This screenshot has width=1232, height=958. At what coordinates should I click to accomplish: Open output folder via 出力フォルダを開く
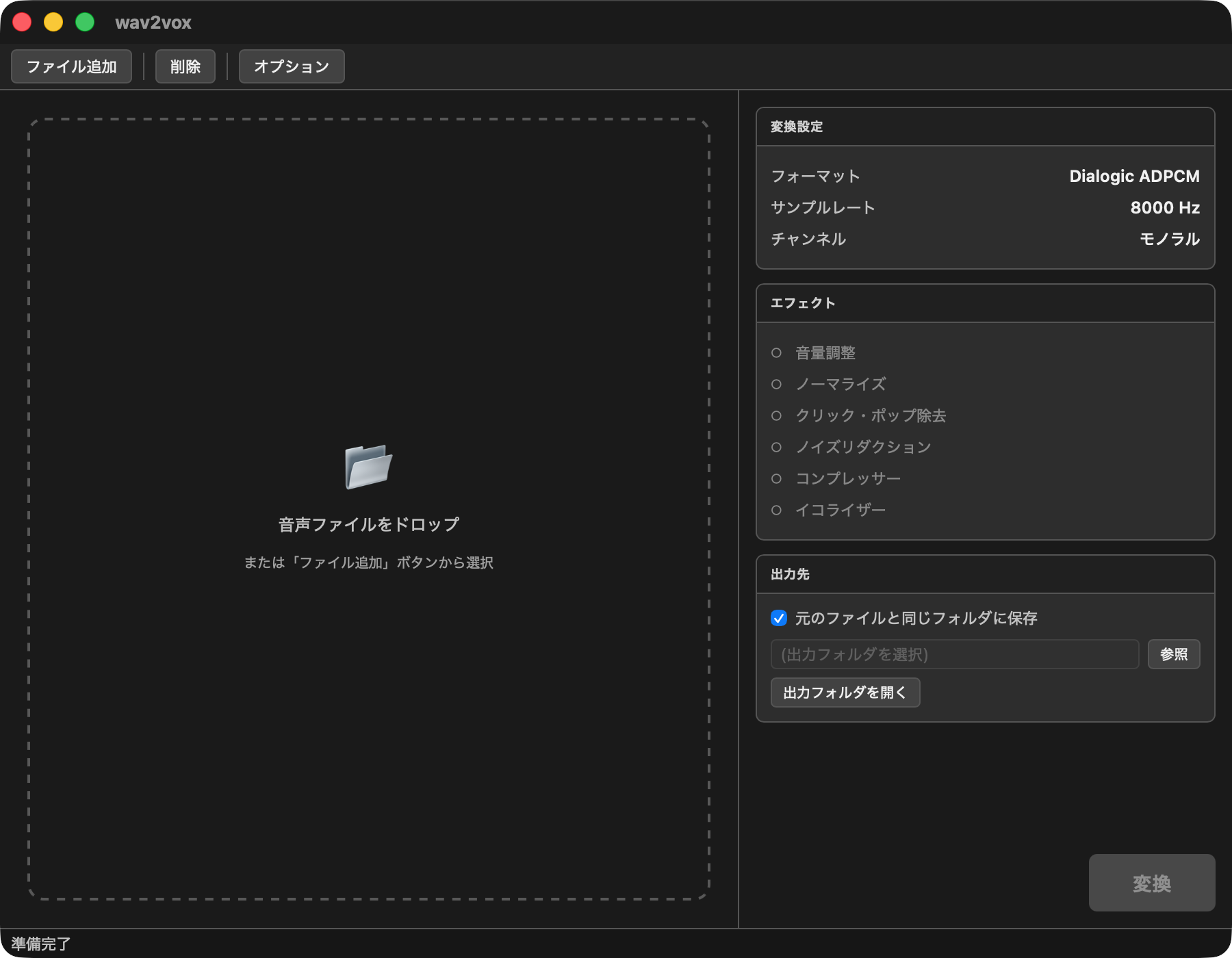[x=845, y=692]
